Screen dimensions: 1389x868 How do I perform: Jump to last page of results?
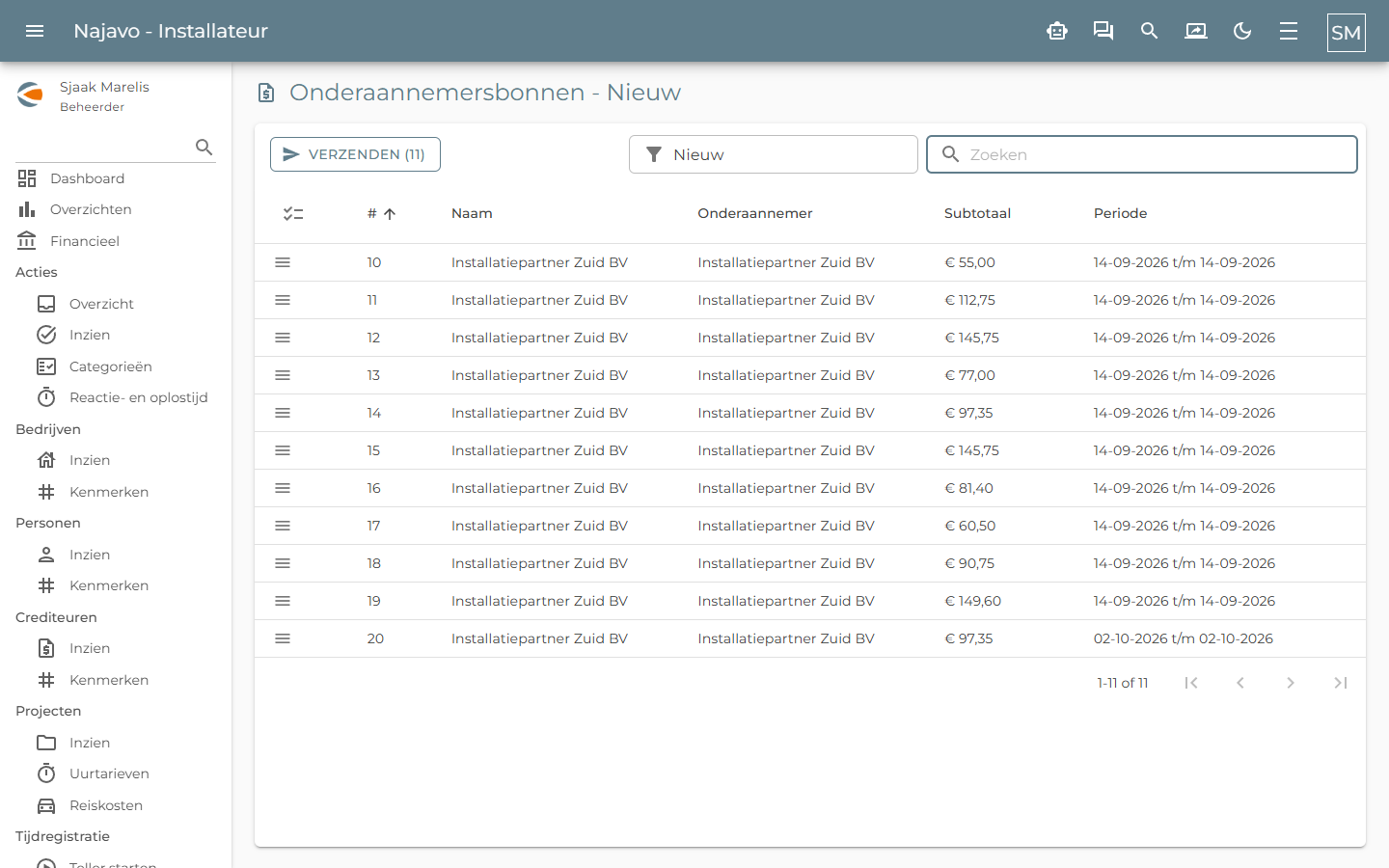(1341, 683)
